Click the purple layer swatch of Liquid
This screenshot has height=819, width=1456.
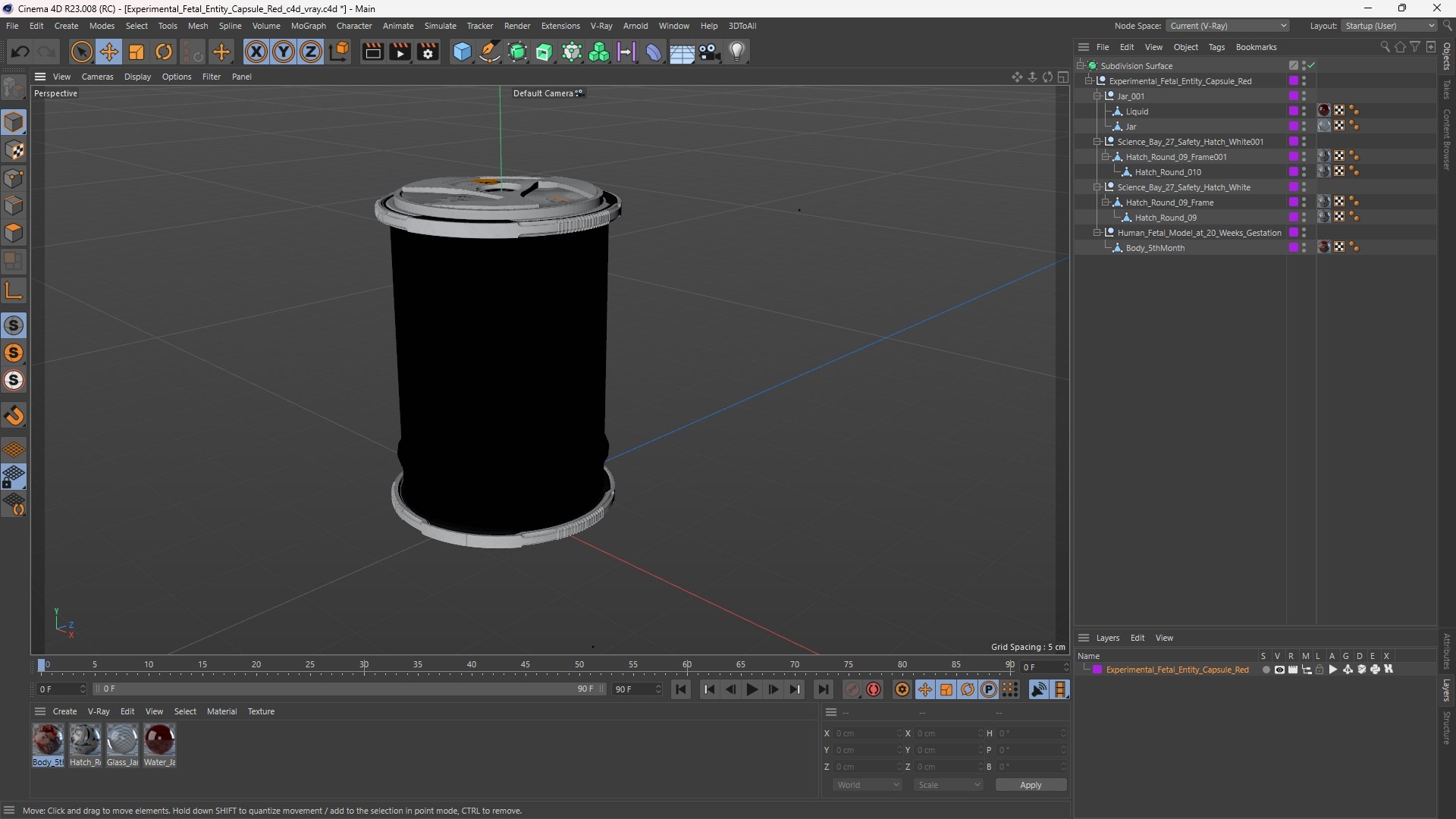point(1294,111)
